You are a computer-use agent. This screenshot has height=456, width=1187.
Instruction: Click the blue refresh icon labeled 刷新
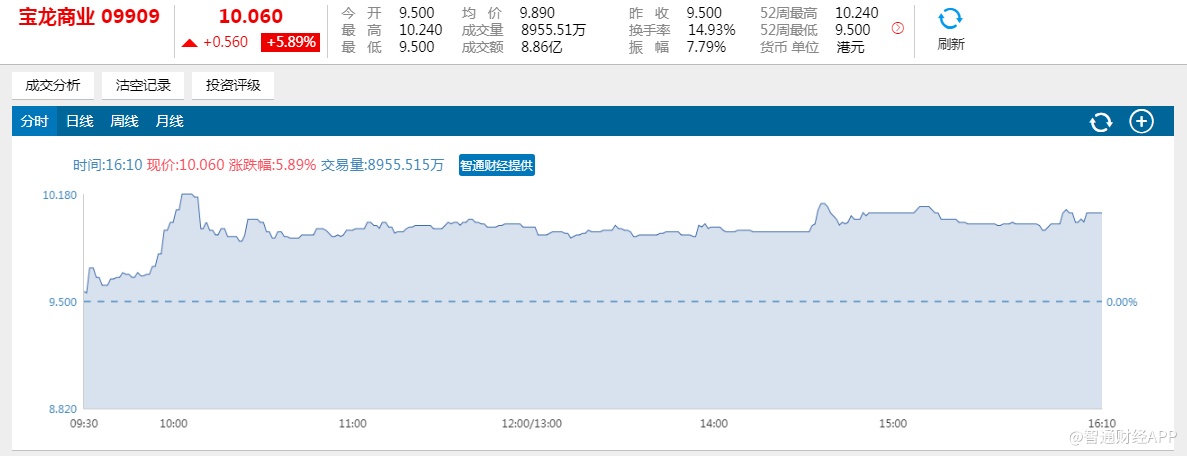click(x=950, y=20)
